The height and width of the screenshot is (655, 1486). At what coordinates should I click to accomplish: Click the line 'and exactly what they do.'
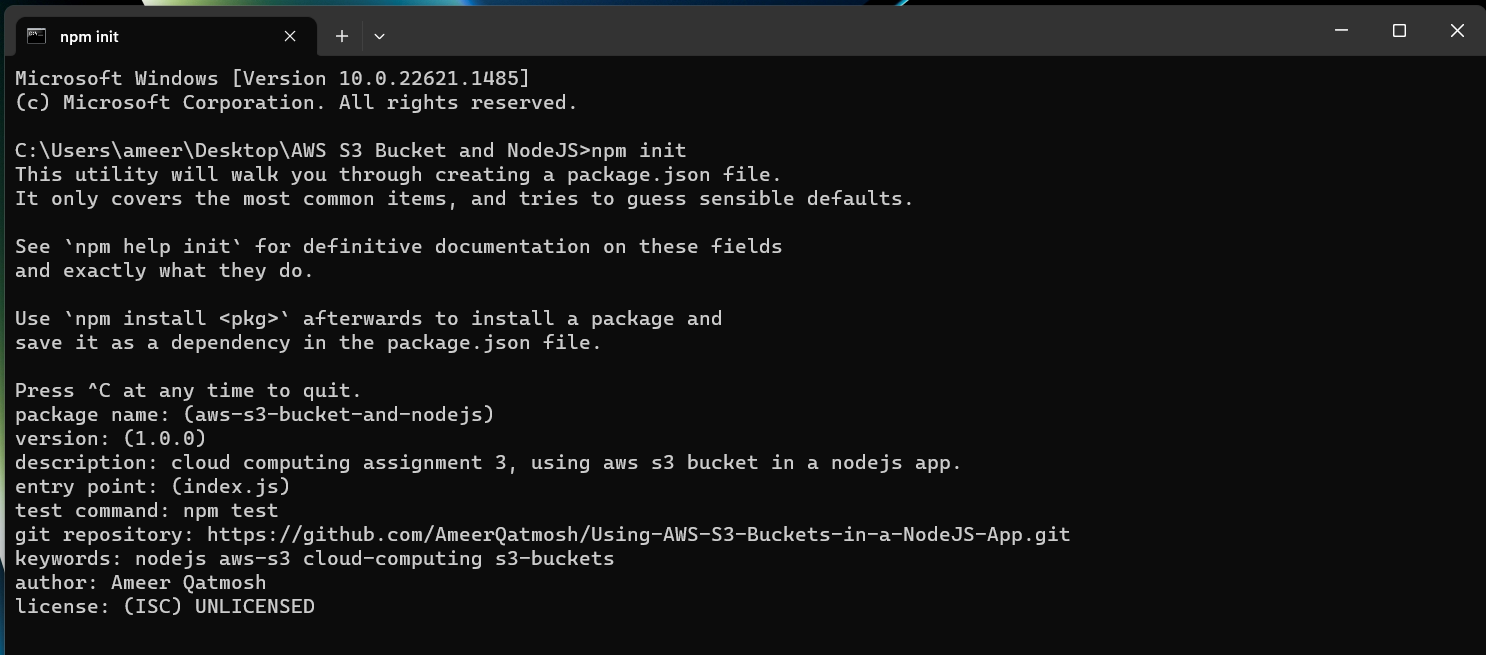pyautogui.click(x=164, y=270)
